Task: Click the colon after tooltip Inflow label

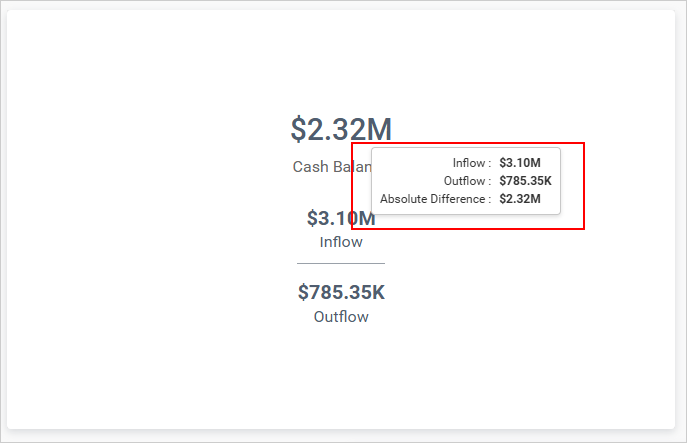Action: [x=490, y=163]
